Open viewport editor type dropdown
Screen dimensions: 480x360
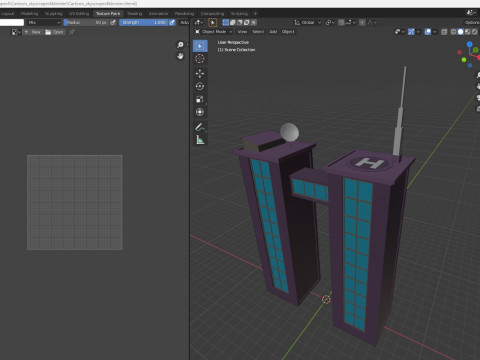point(199,22)
